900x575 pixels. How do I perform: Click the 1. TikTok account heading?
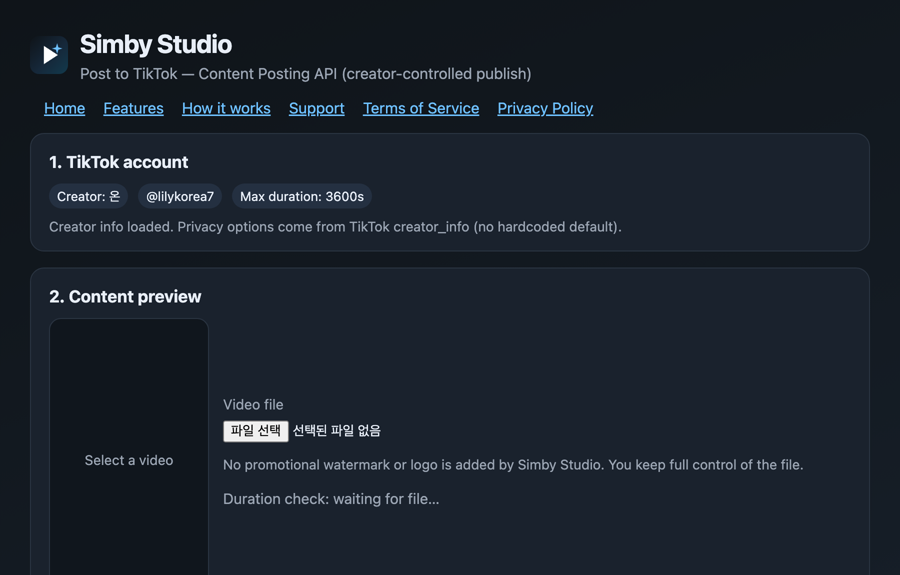(x=119, y=162)
